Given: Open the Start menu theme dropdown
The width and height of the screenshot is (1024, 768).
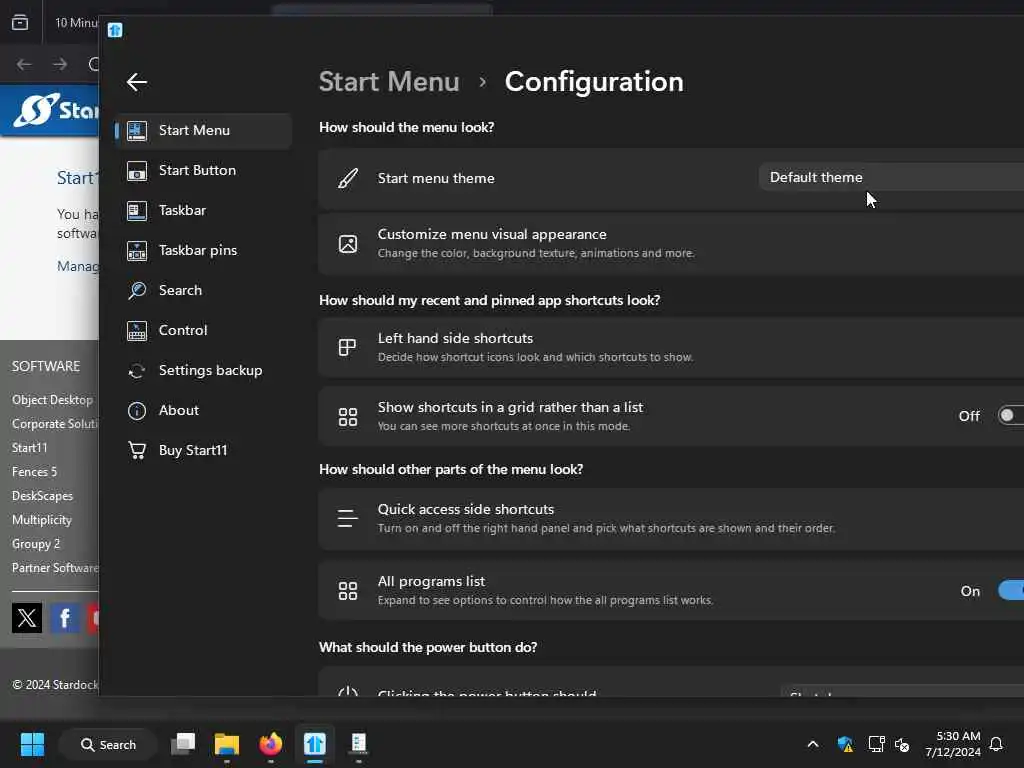Looking at the screenshot, I should click(x=891, y=178).
